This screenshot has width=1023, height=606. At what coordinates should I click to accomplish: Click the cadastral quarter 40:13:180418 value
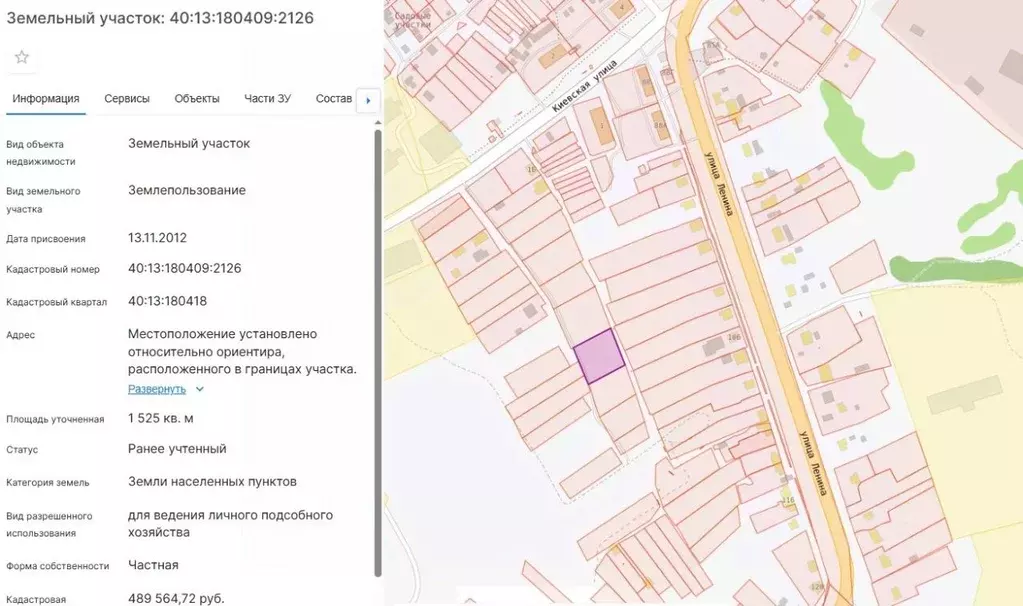tap(168, 301)
